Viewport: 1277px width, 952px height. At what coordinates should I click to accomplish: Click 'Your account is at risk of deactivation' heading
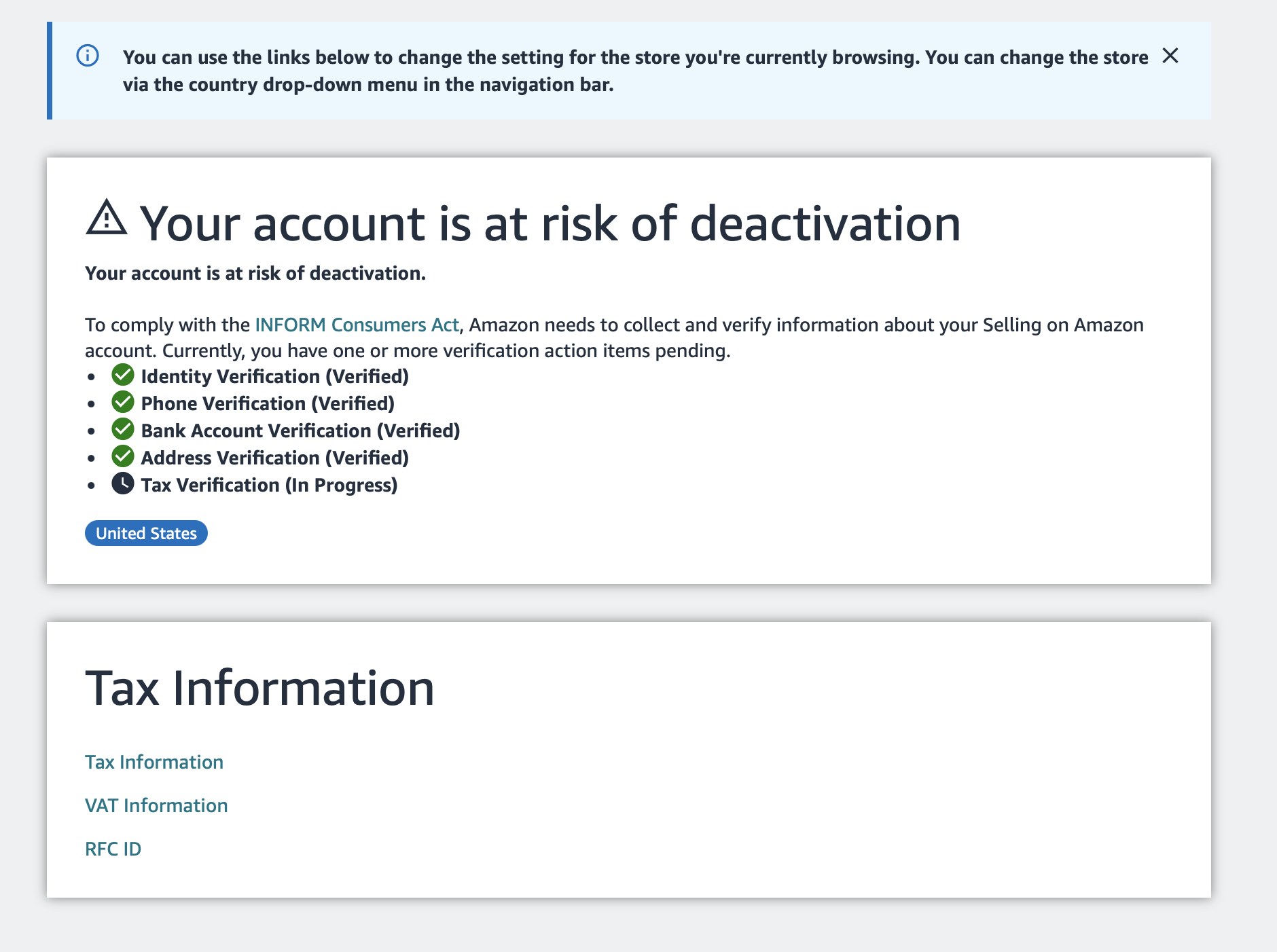pyautogui.click(x=550, y=223)
